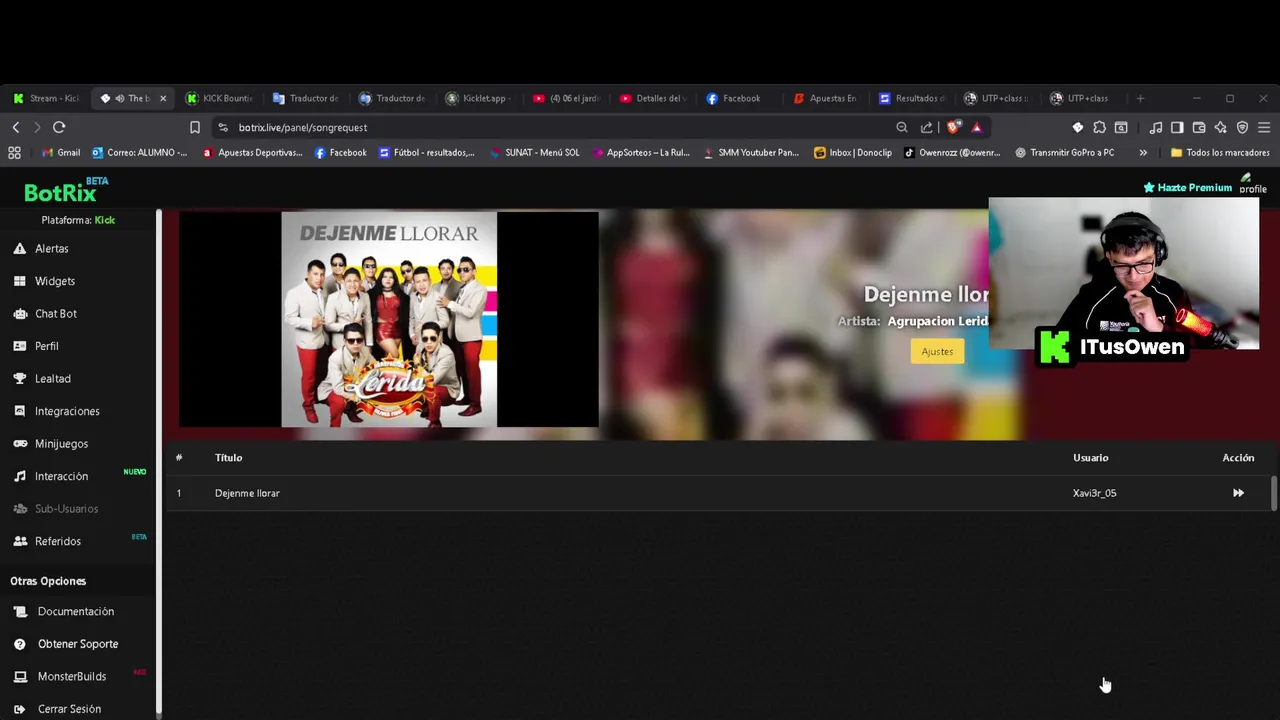Open the Alertas section icon

click(19, 248)
